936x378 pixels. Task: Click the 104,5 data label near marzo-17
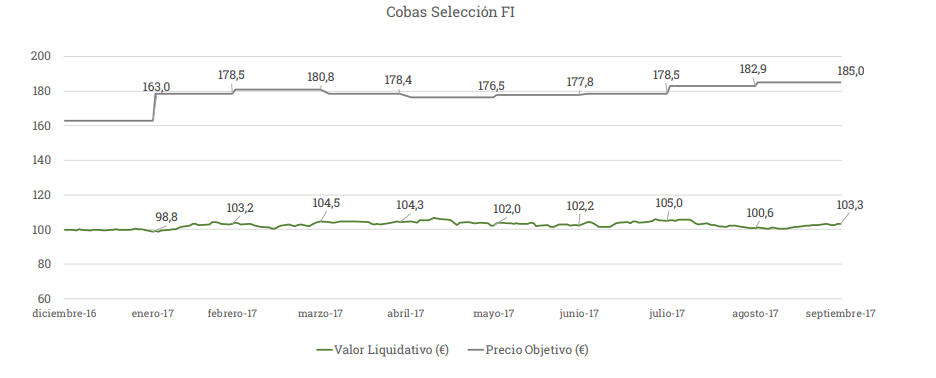pos(326,202)
